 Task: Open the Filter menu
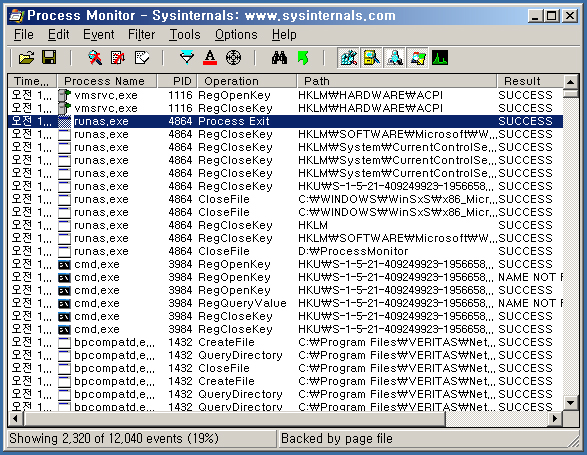point(141,34)
